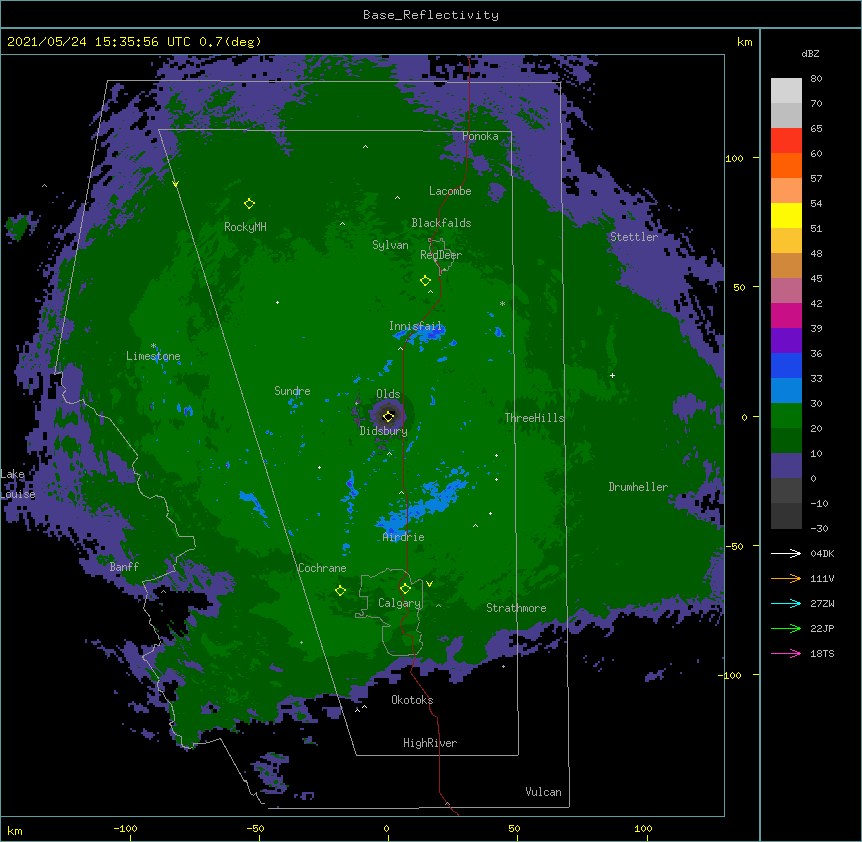Click the yellow diamond marker below Cochrane label
862x842 pixels.
pos(340,591)
